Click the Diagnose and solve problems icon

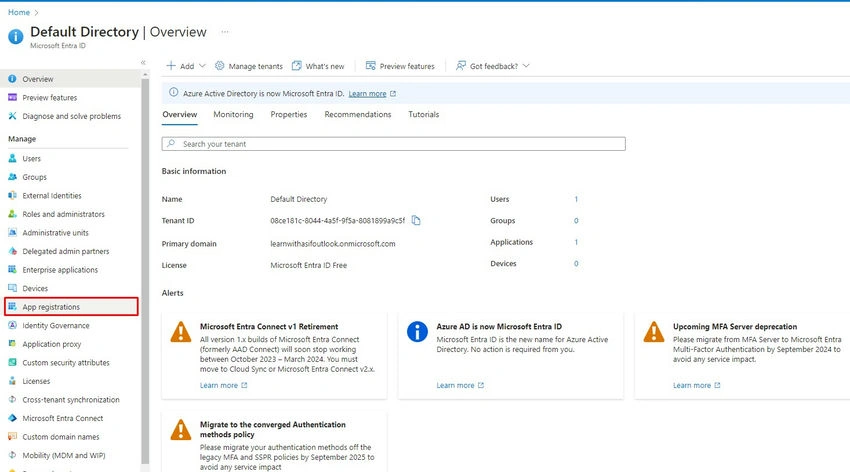click(x=12, y=116)
